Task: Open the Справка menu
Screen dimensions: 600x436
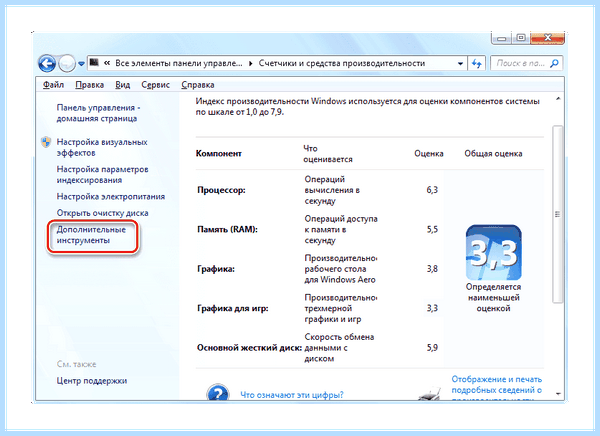Action: (x=198, y=85)
